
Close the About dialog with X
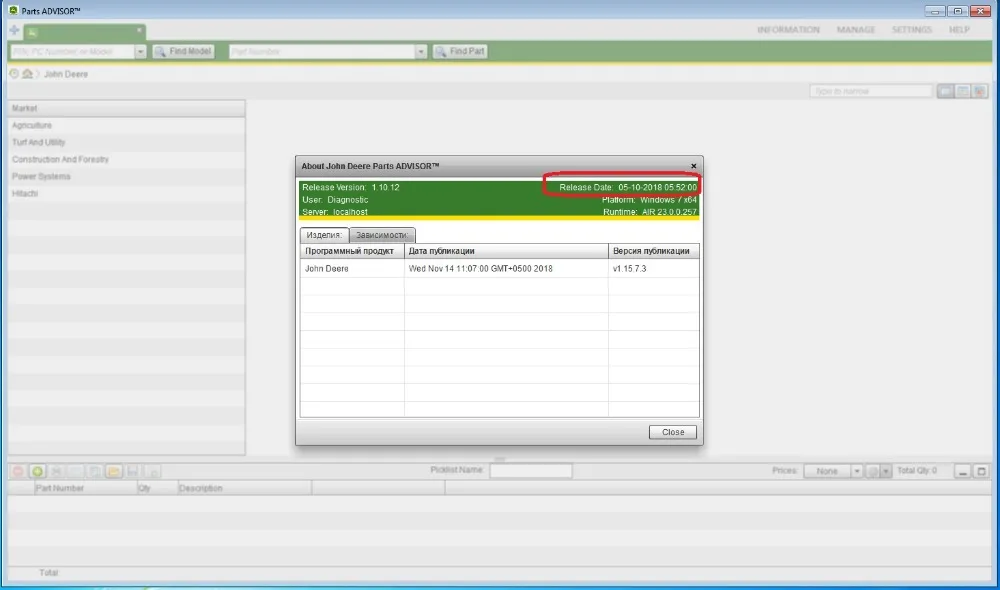click(x=693, y=166)
